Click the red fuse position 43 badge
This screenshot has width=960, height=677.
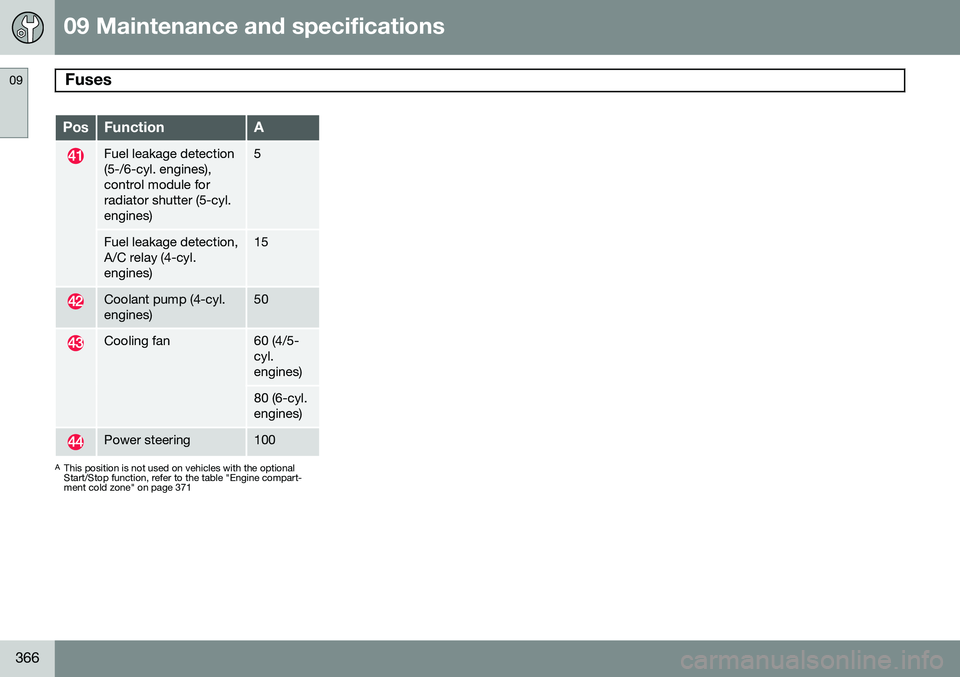(x=75, y=343)
